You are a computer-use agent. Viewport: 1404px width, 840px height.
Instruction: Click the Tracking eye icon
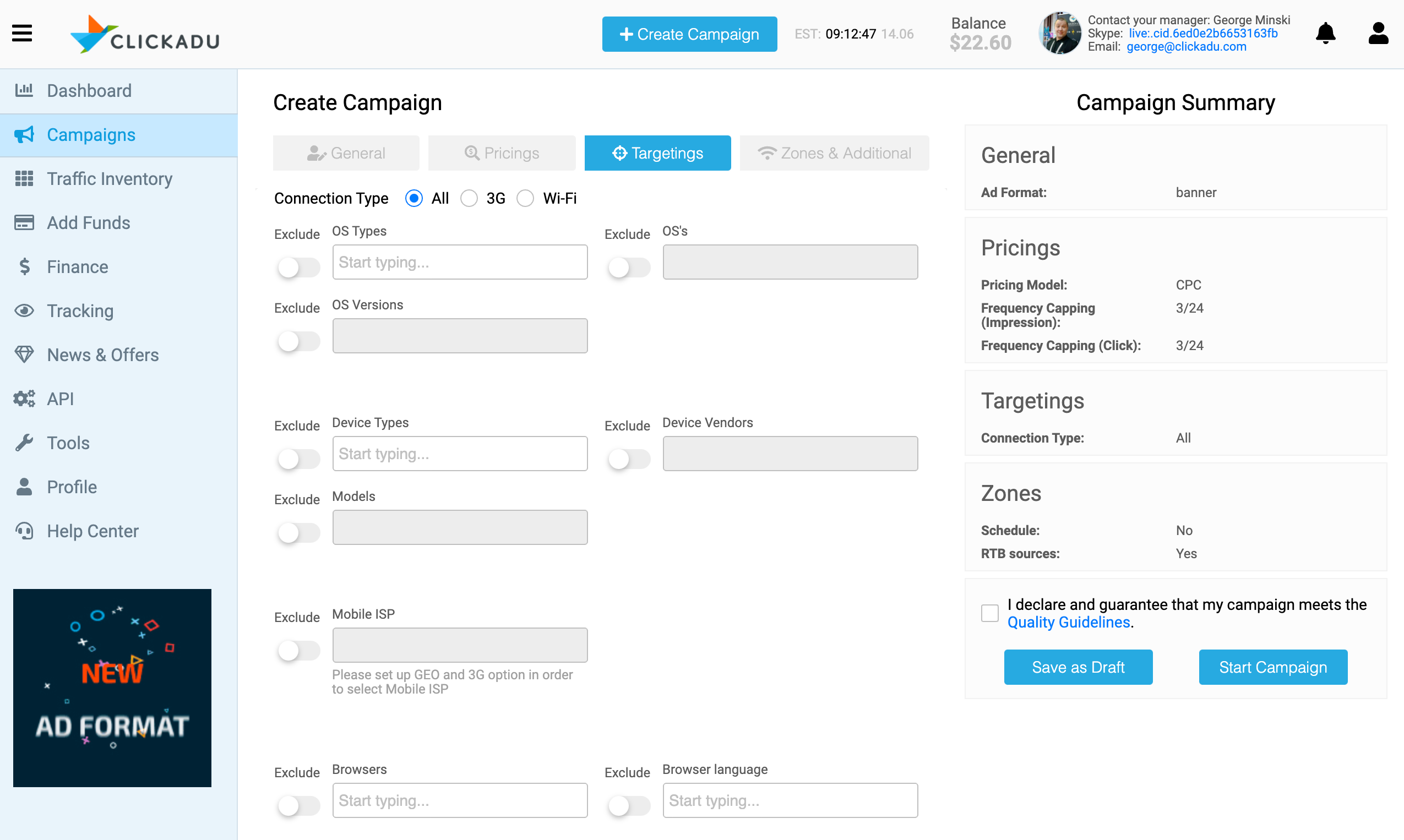coord(24,311)
